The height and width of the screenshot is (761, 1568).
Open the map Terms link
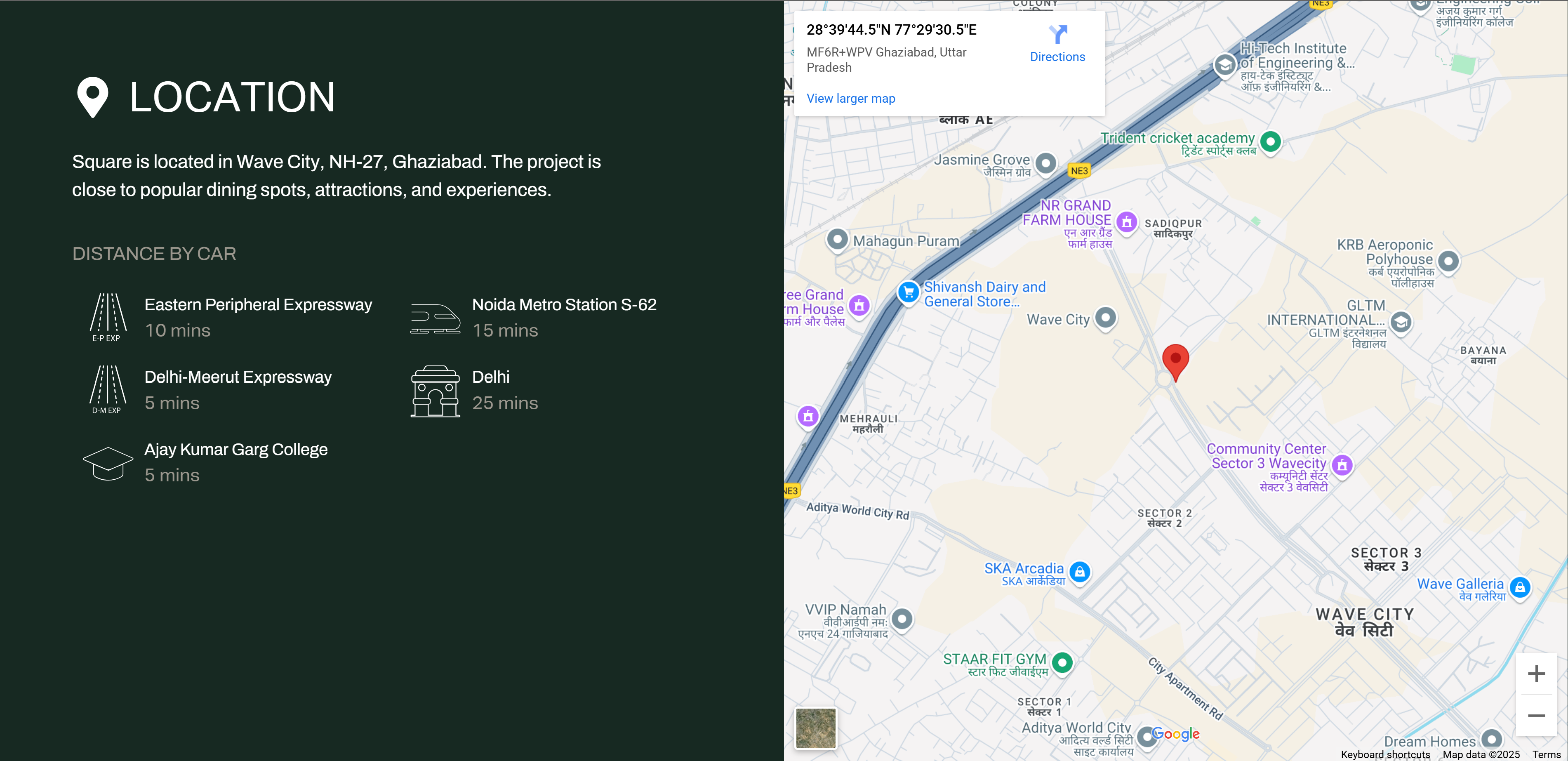[1546, 754]
